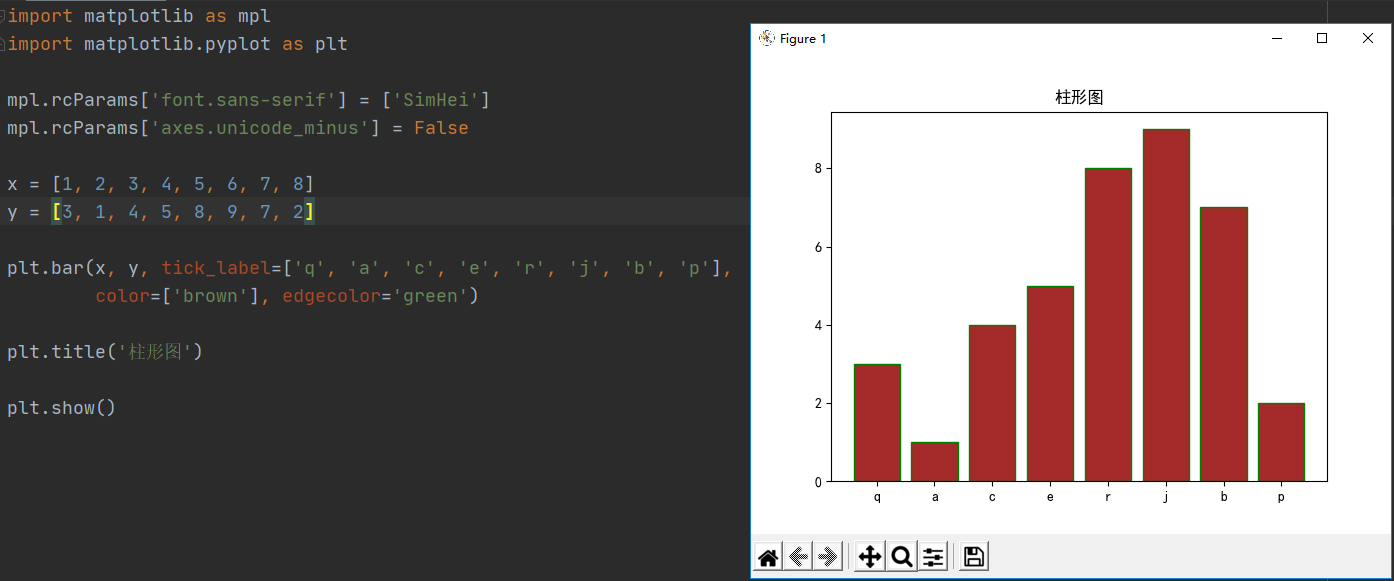The image size is (1394, 581).
Task: Place cursor in the y list line
Action: (x=161, y=212)
